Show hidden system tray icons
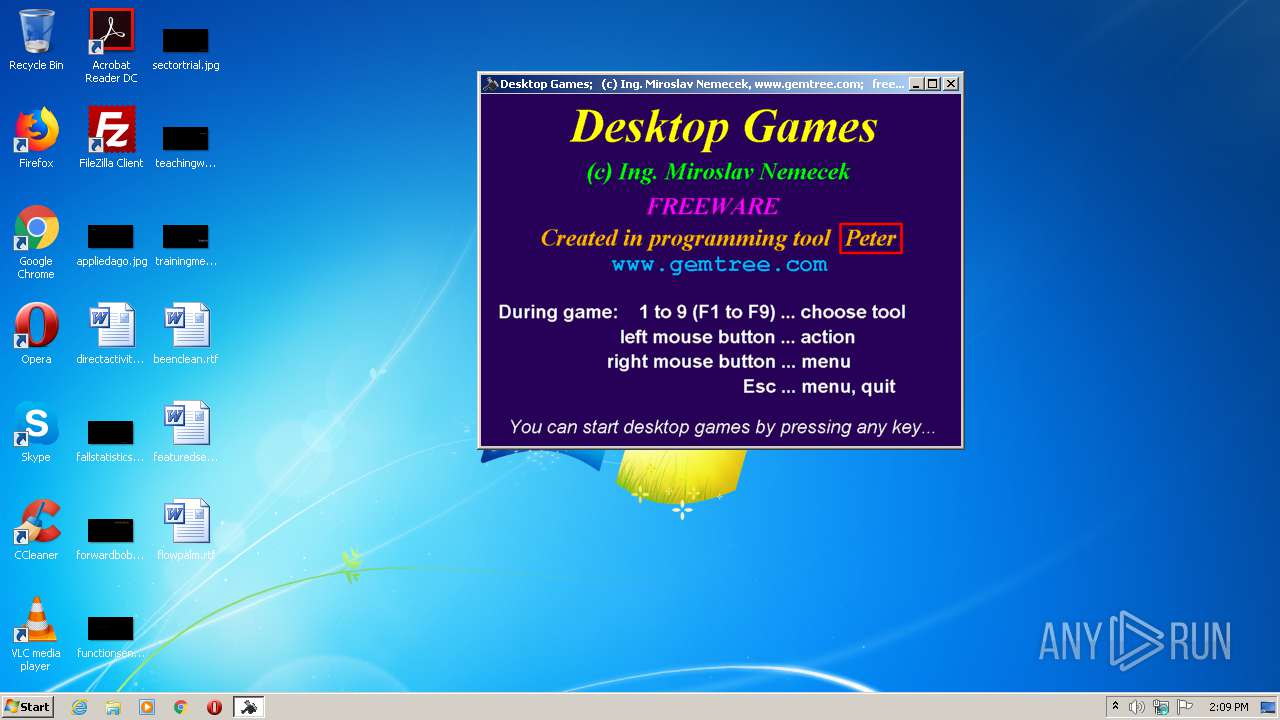1280x720 pixels. click(x=1115, y=707)
